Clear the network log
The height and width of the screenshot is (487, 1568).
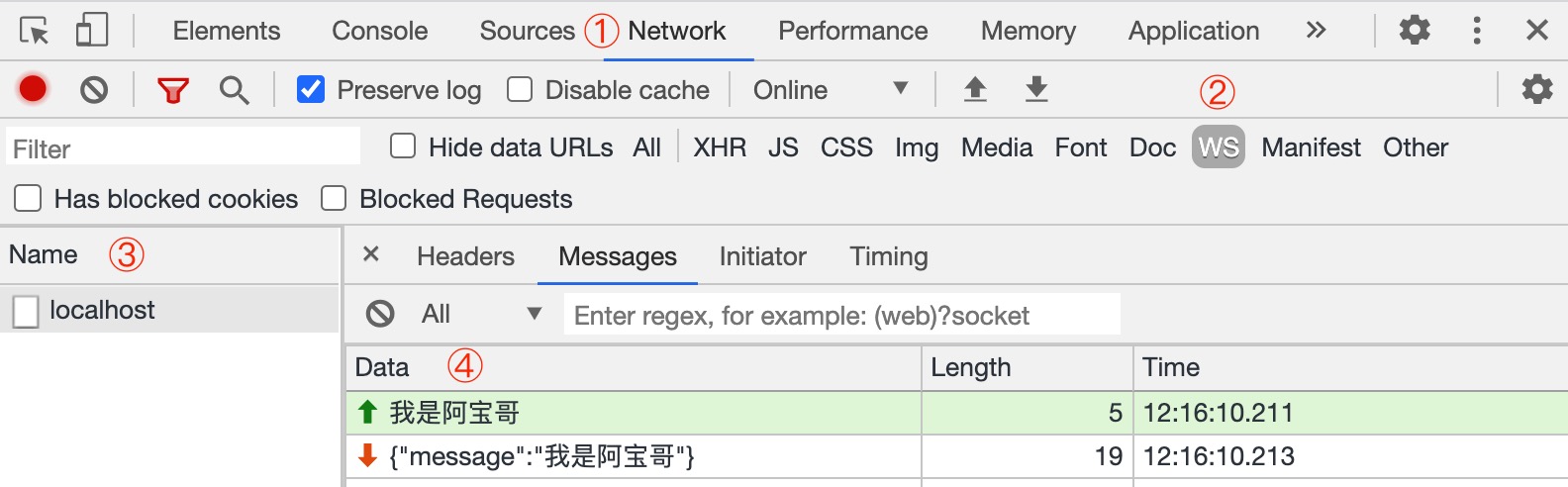[x=94, y=90]
